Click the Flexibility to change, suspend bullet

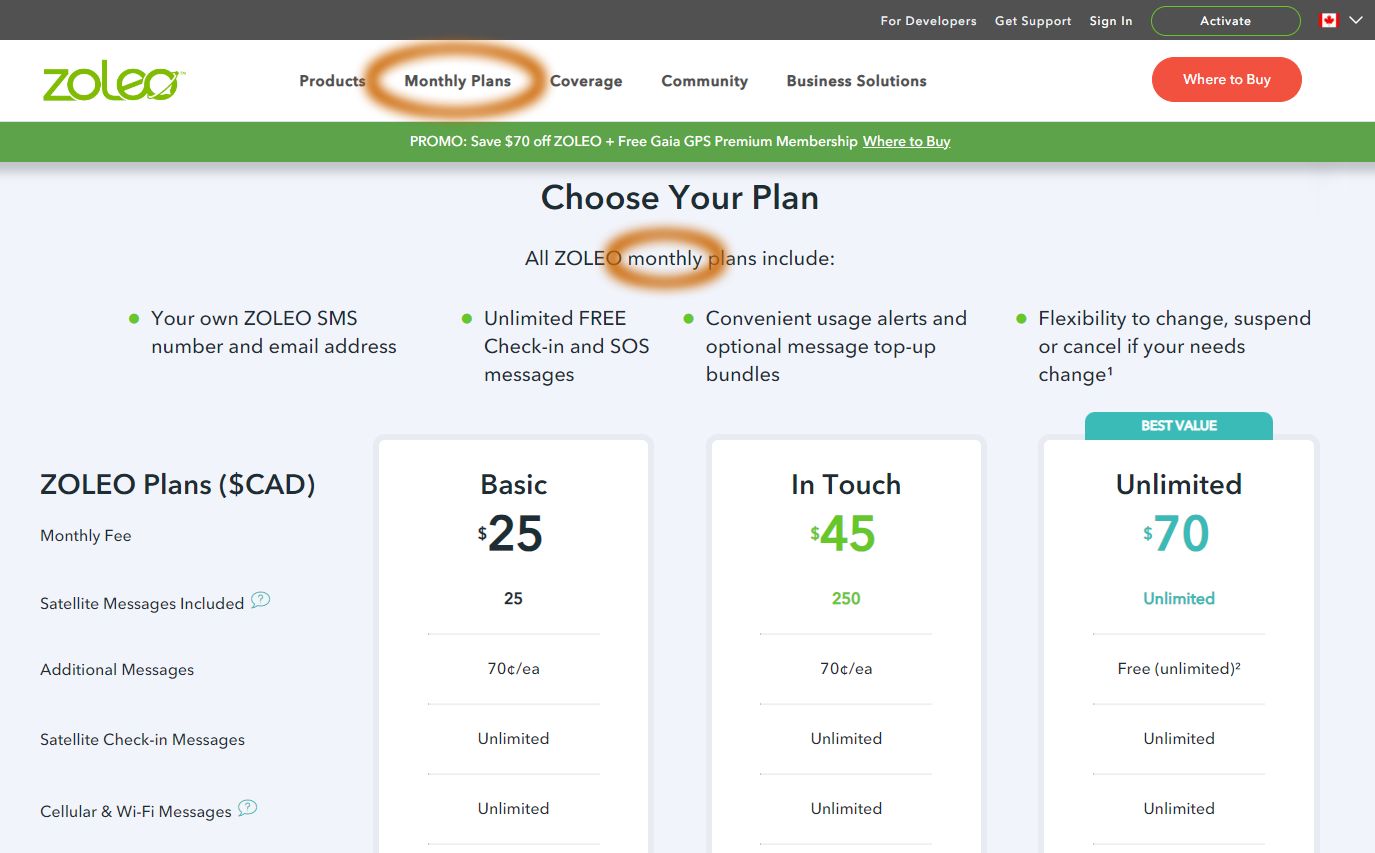click(1174, 346)
